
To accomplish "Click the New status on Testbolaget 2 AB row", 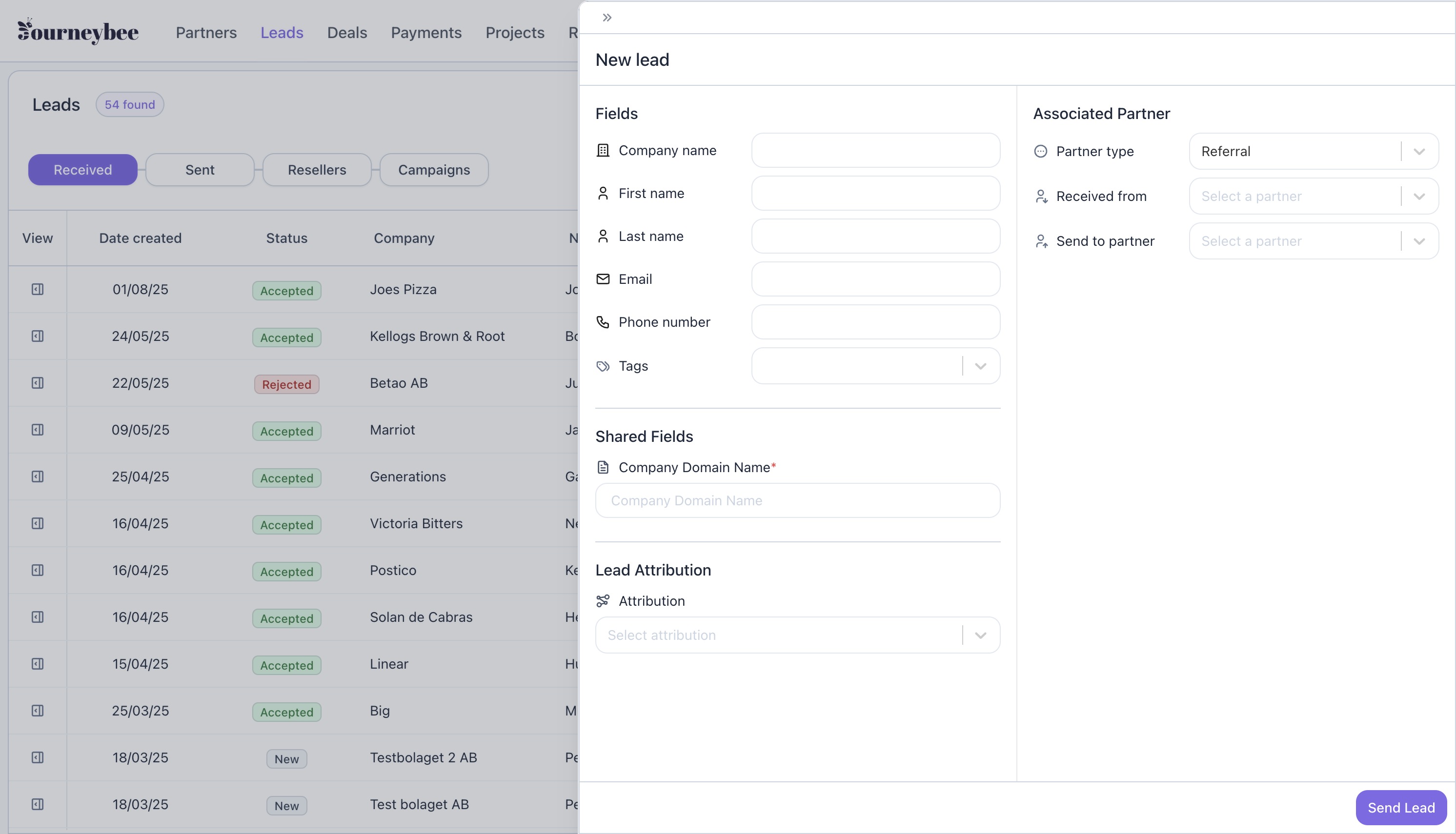I will point(286,759).
